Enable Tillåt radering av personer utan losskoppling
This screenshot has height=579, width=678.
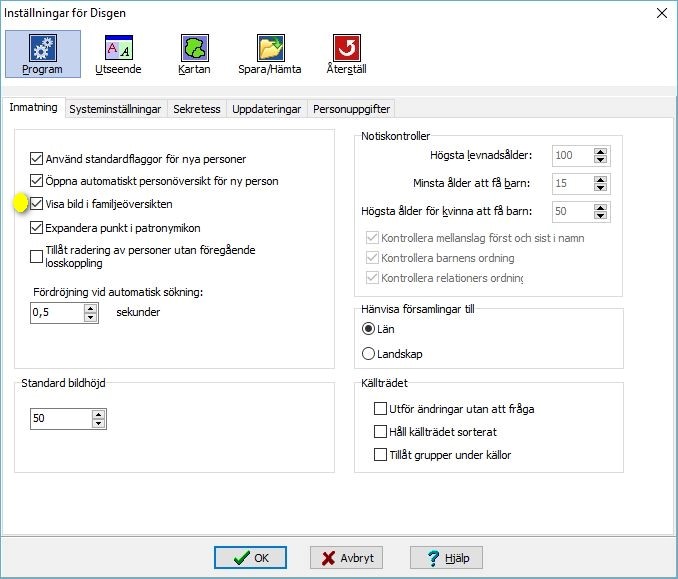click(36, 256)
